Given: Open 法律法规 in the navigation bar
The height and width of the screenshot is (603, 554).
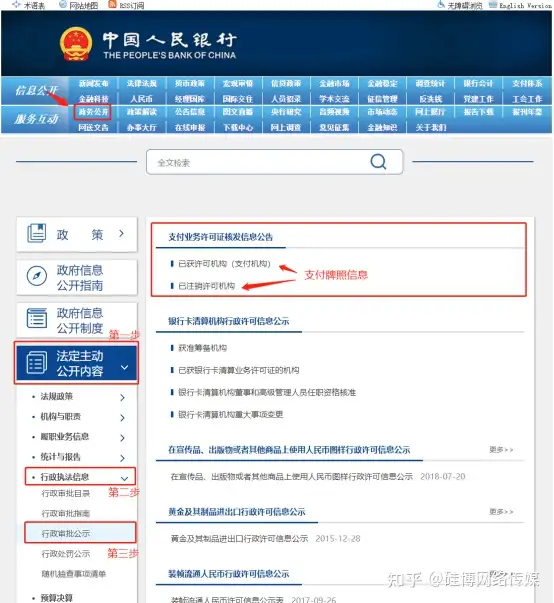Looking at the screenshot, I should (141, 83).
